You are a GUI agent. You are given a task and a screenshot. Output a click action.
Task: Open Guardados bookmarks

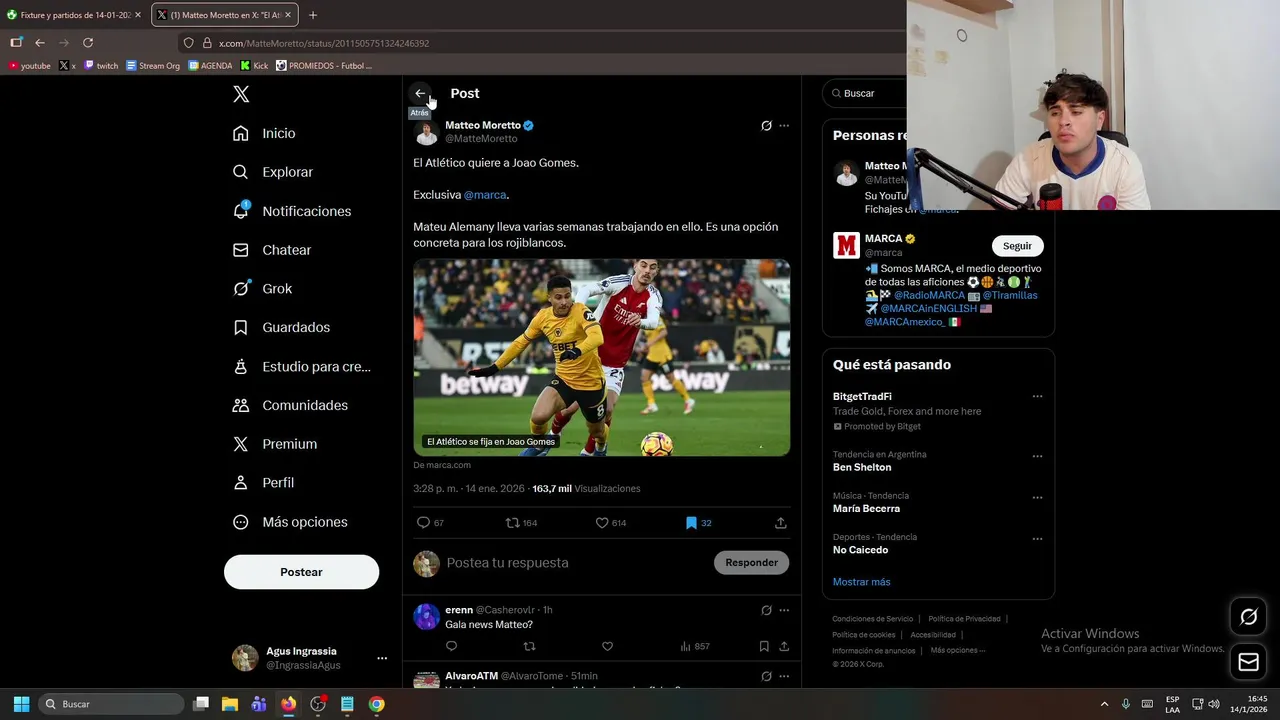(282, 327)
